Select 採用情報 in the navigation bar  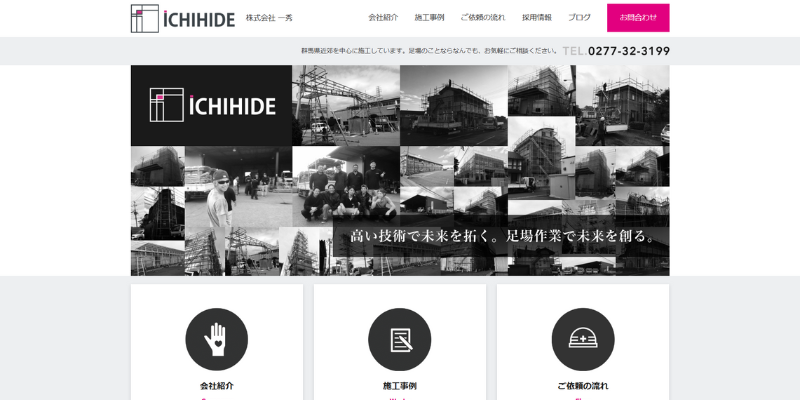tap(537, 18)
